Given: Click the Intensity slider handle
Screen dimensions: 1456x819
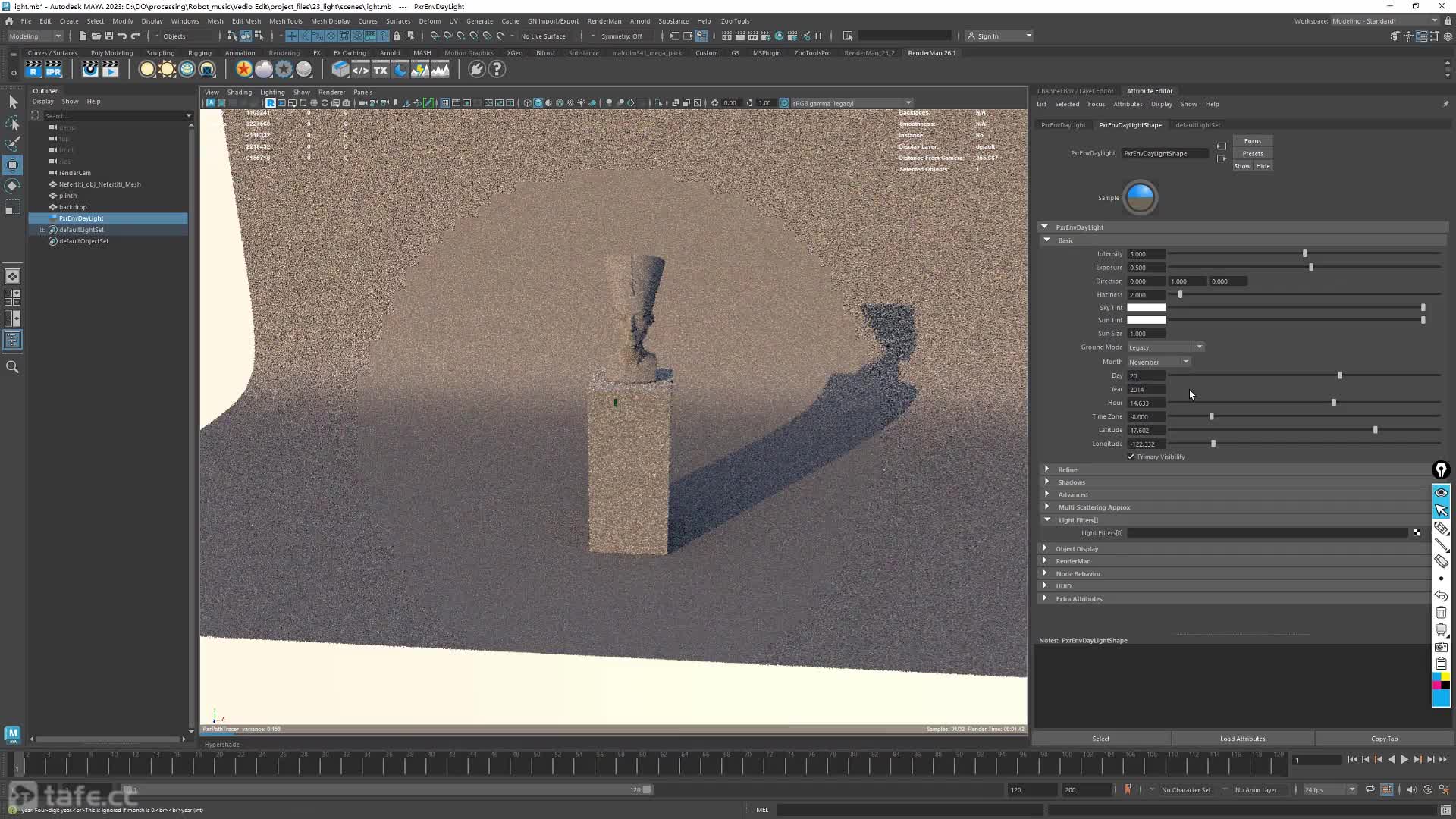Looking at the screenshot, I should (x=1304, y=253).
